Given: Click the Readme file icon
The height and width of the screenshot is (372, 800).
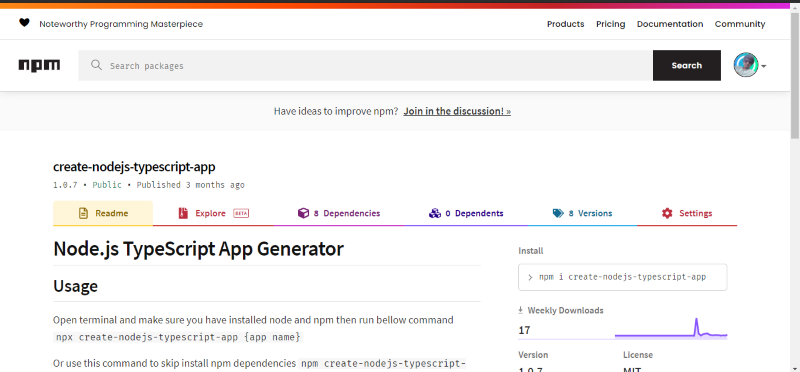Looking at the screenshot, I should point(83,213).
